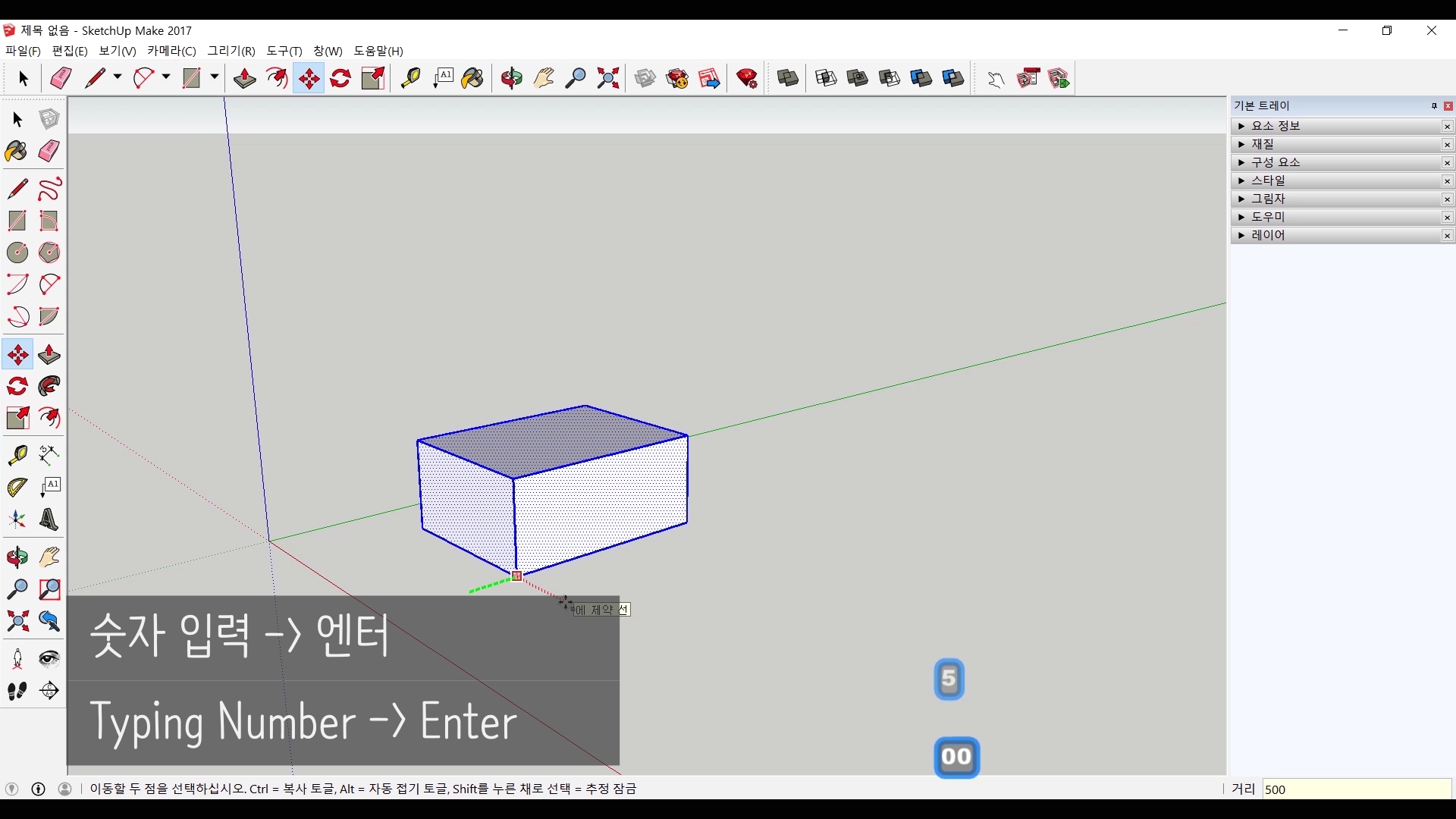Select the Tape Measure tool in left toolbar
The height and width of the screenshot is (819, 1456).
tap(17, 455)
